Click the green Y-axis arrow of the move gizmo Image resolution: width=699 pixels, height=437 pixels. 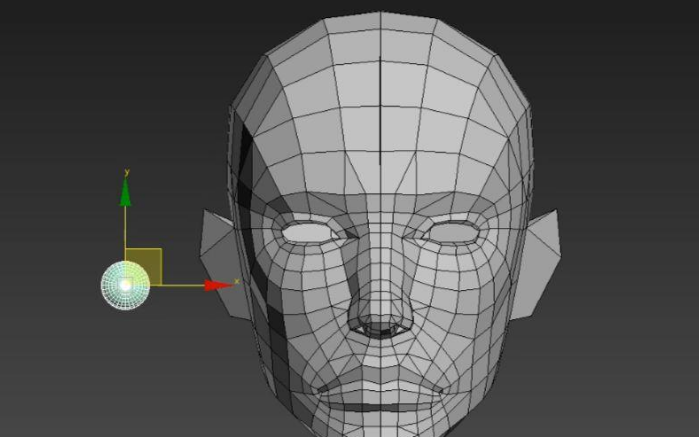coord(126,192)
